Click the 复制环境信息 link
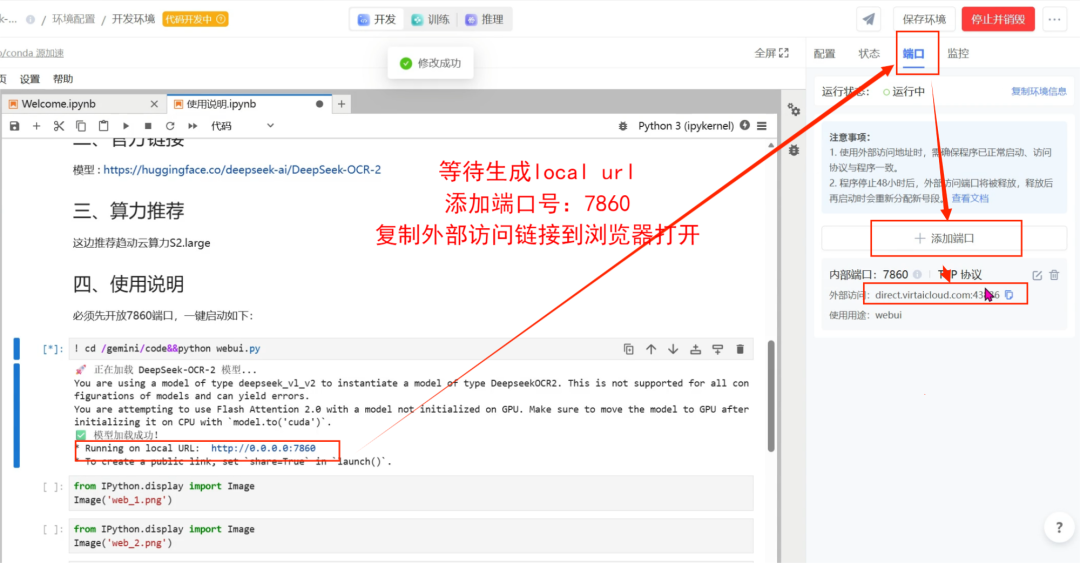Viewport: 1080px width, 563px height. 1039,92
